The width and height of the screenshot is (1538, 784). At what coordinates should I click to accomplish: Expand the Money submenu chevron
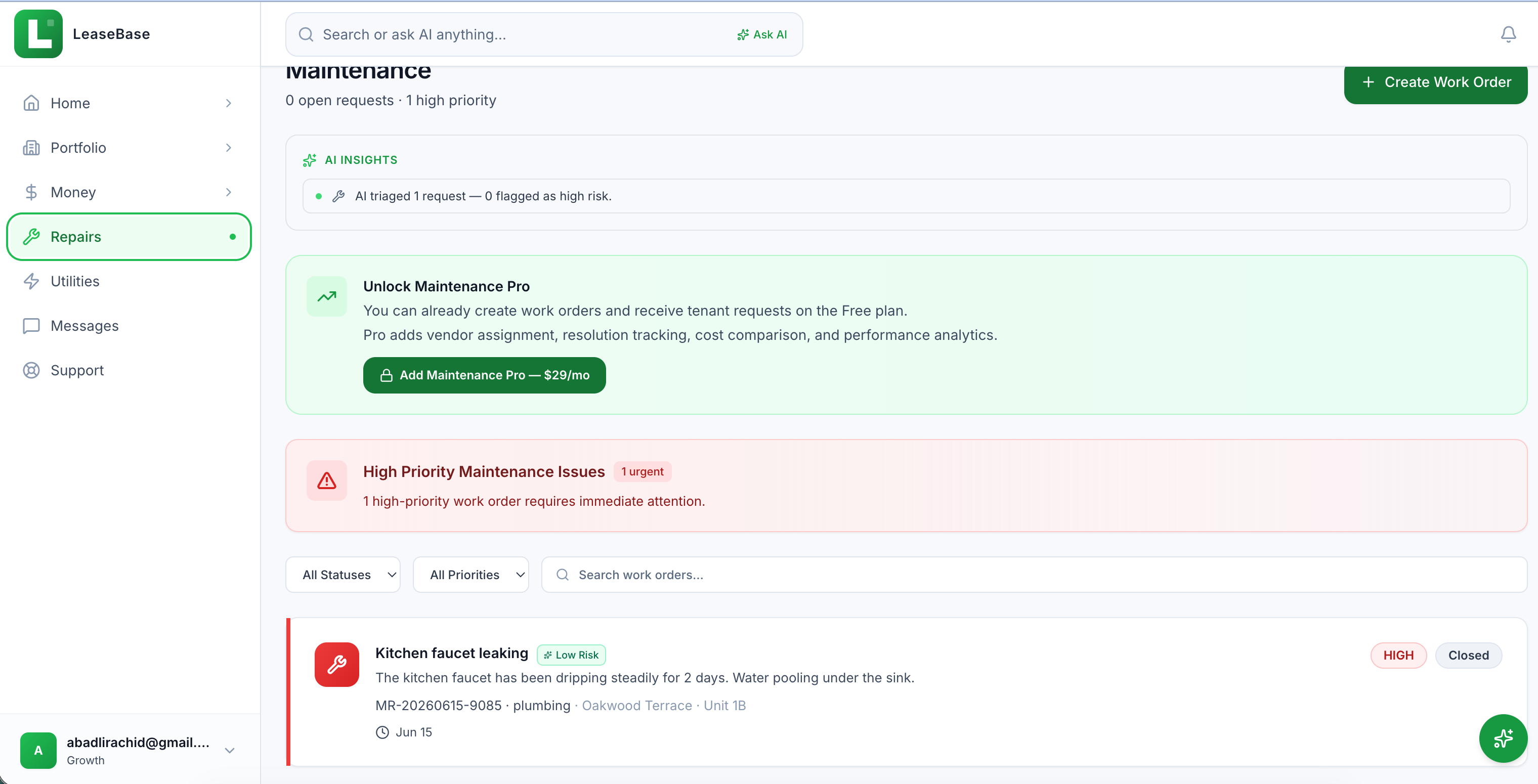coord(229,192)
